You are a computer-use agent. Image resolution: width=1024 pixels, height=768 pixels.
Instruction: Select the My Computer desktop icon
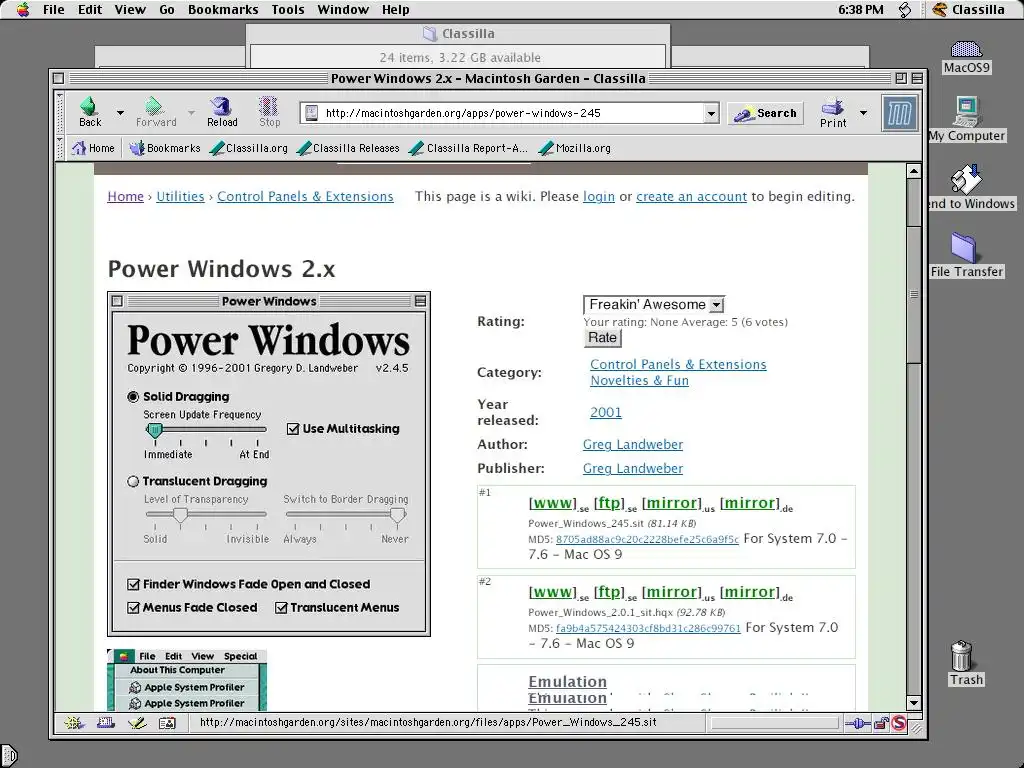(967, 111)
